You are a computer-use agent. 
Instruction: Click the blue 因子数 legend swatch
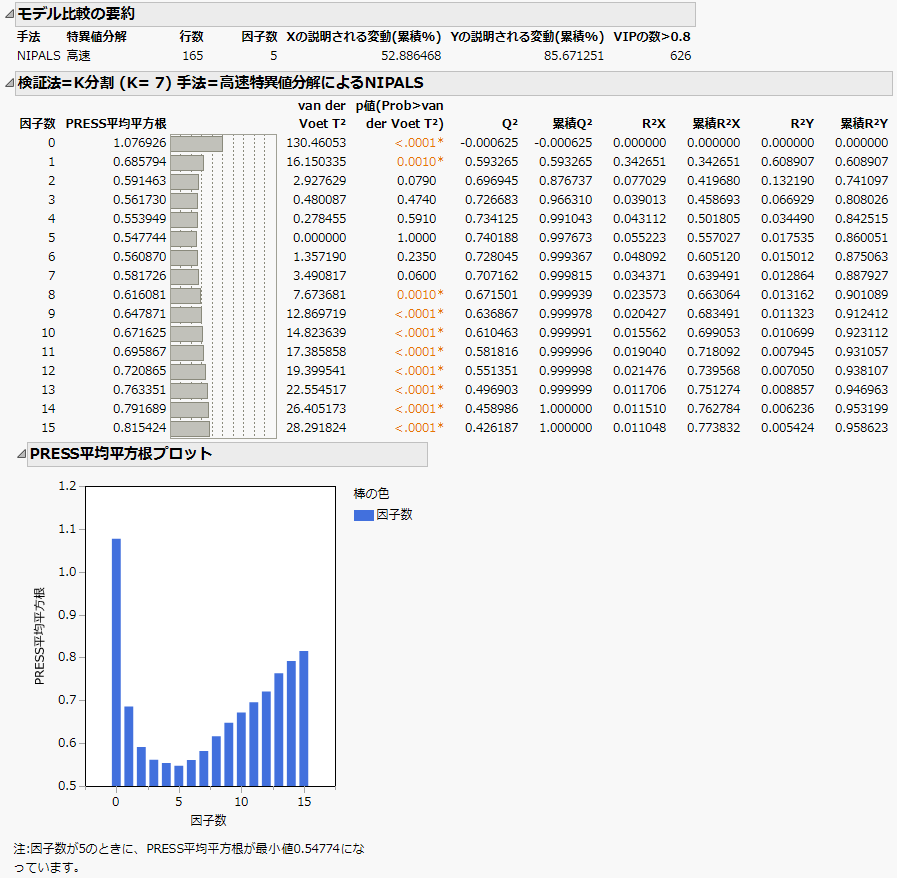(x=363, y=515)
